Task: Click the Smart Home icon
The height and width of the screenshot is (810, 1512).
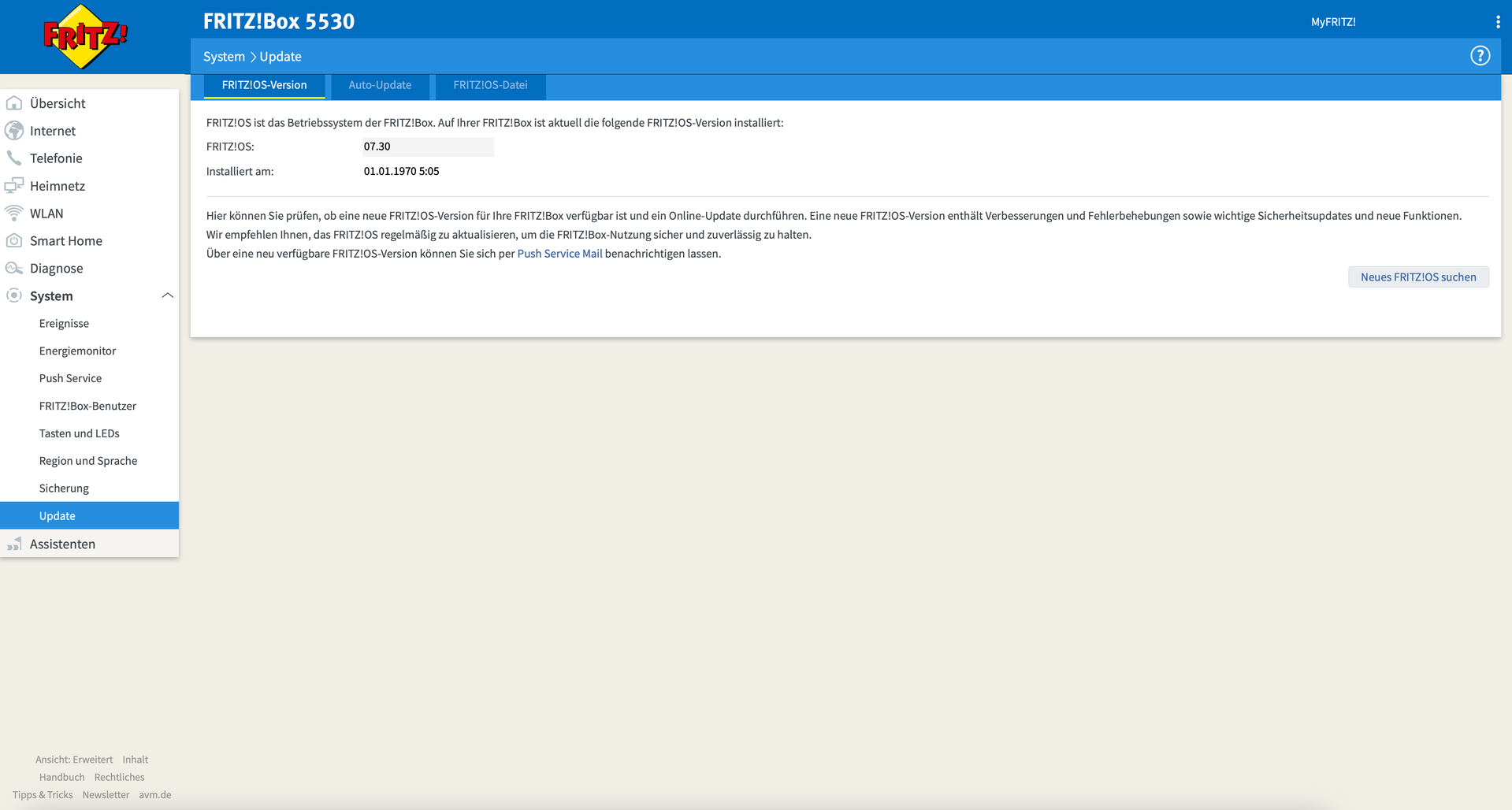Action: [x=14, y=241]
